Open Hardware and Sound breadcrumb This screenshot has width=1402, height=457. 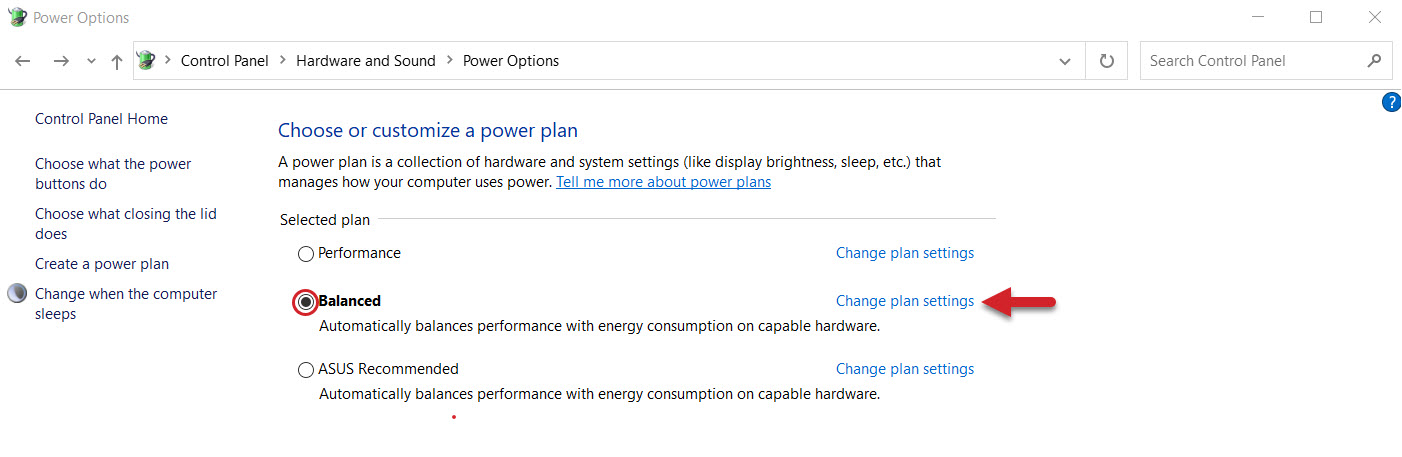pos(366,61)
